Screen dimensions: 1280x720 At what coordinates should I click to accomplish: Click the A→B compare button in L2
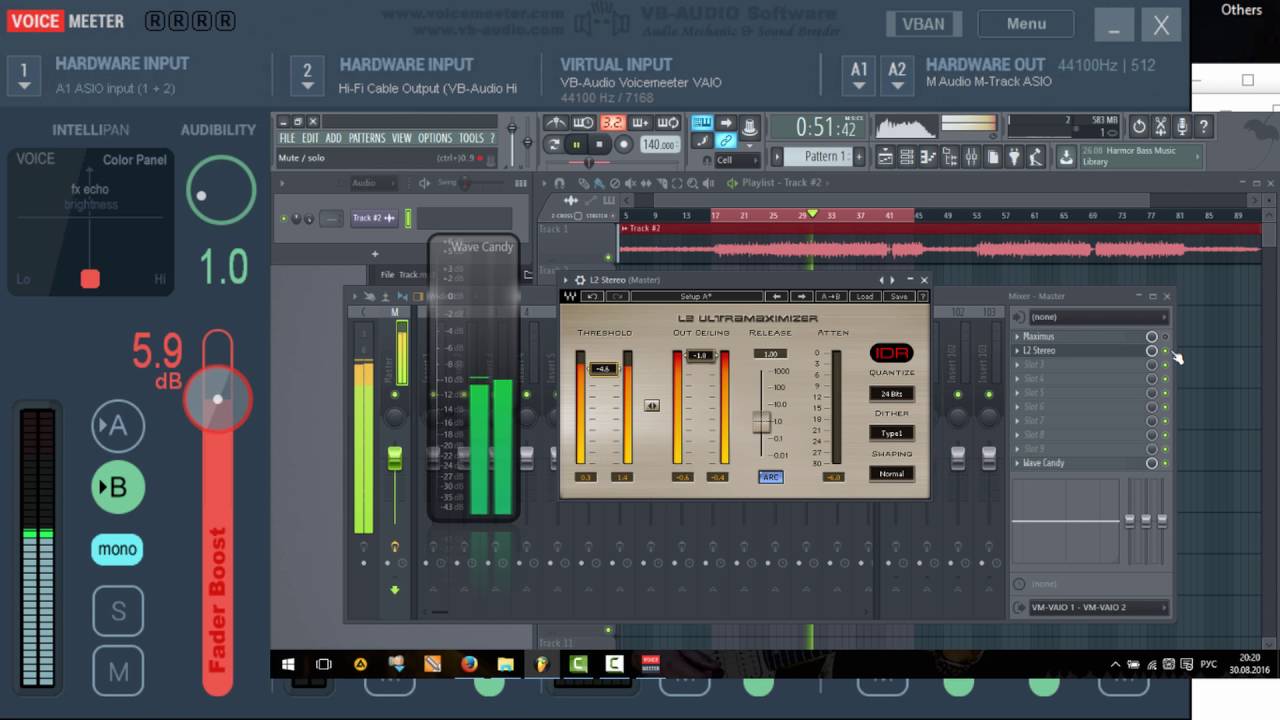pyautogui.click(x=830, y=296)
